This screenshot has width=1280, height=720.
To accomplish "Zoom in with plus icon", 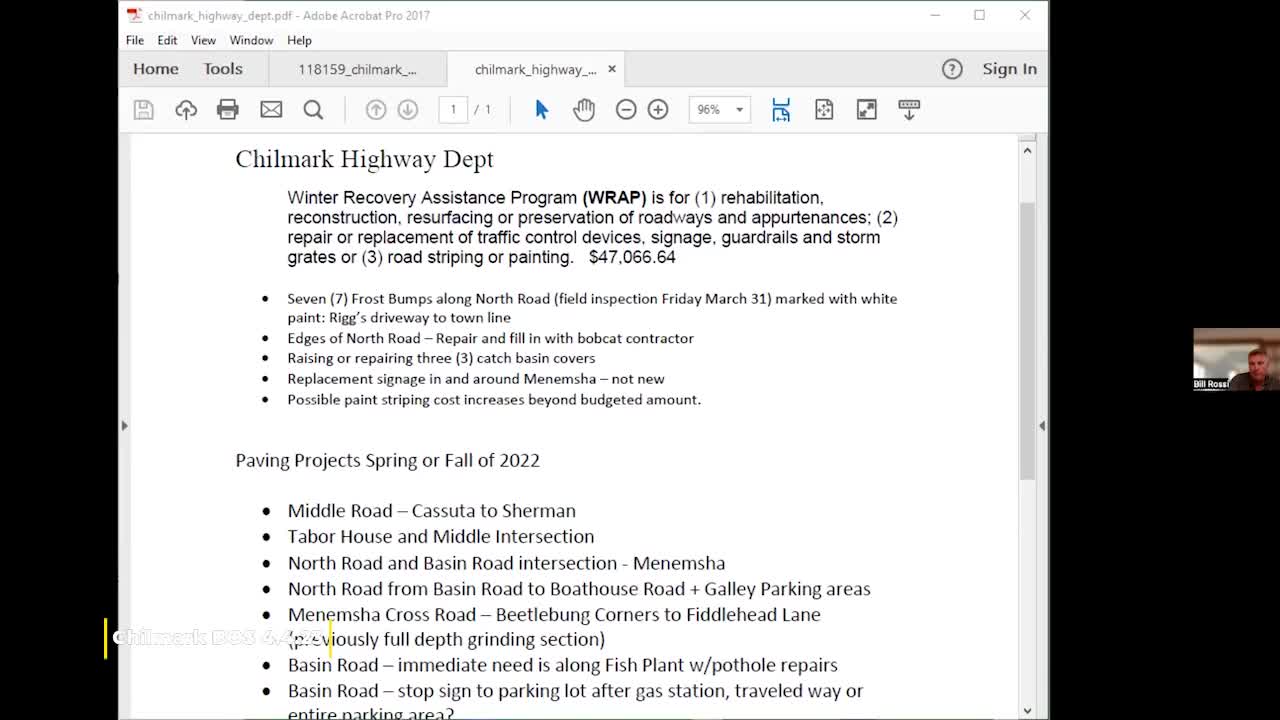I will (x=658, y=110).
